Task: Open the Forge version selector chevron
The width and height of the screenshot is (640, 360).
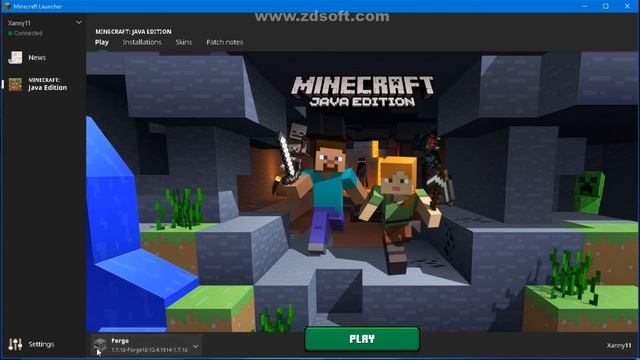Action: coord(196,347)
